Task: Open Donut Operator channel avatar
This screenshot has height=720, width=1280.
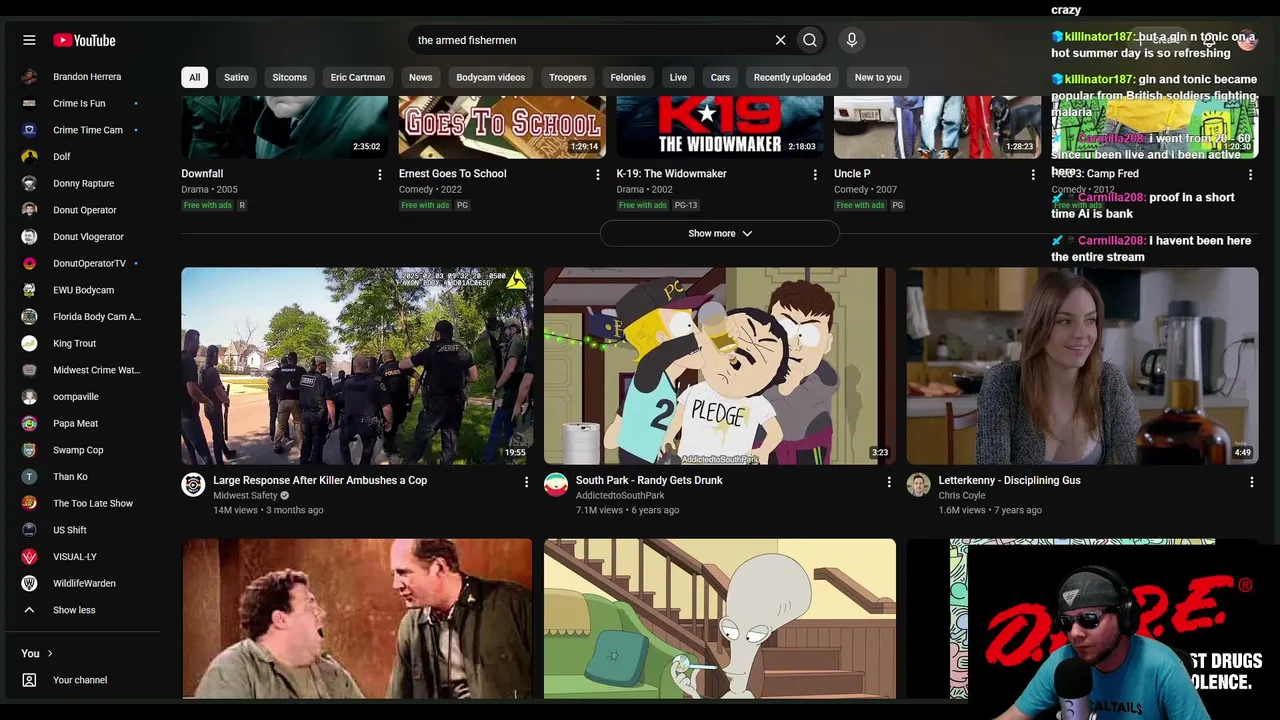Action: click(x=30, y=210)
